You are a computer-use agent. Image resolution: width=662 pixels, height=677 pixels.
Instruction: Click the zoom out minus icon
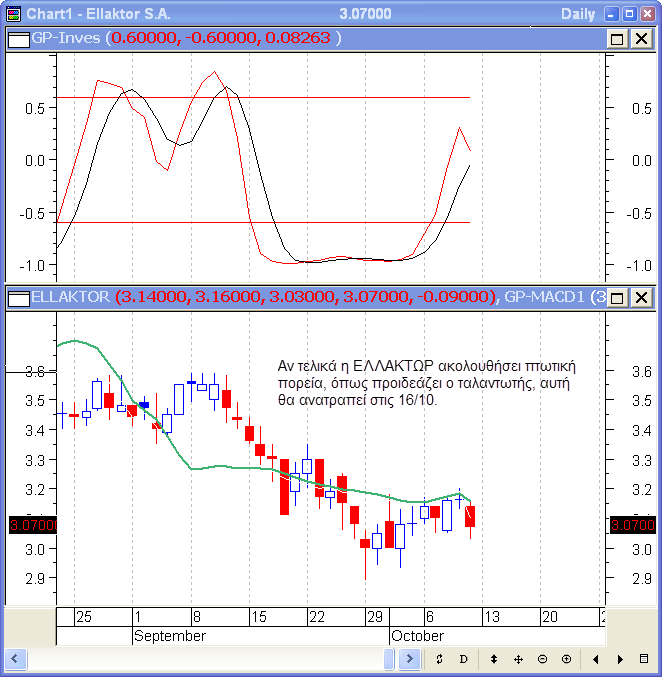(x=542, y=659)
